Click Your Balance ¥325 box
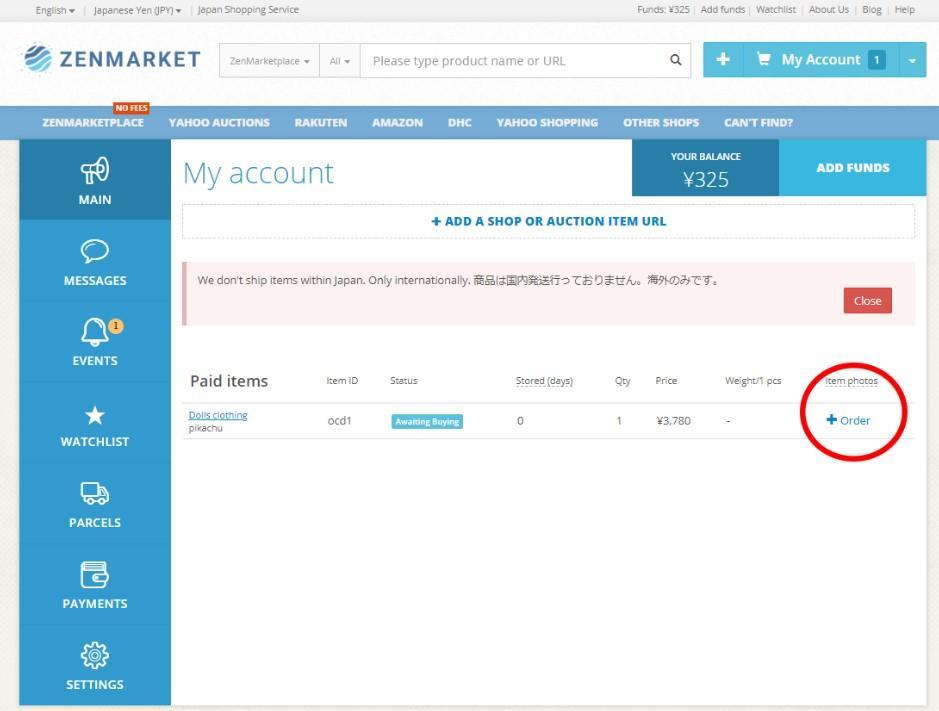The image size is (939, 711). [705, 168]
